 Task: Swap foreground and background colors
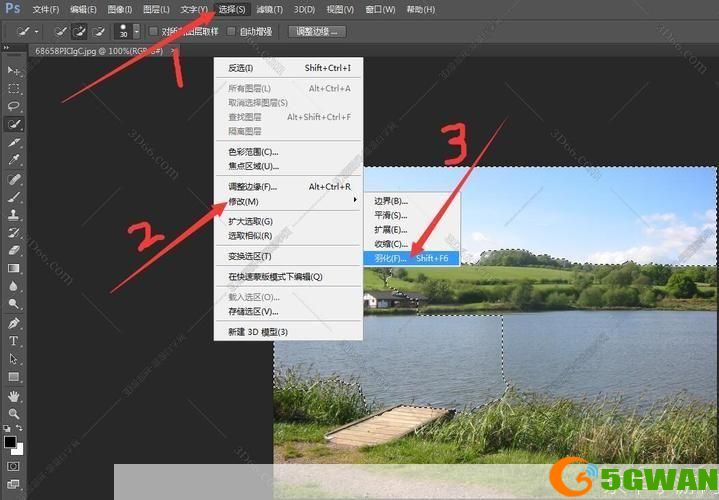click(x=19, y=428)
